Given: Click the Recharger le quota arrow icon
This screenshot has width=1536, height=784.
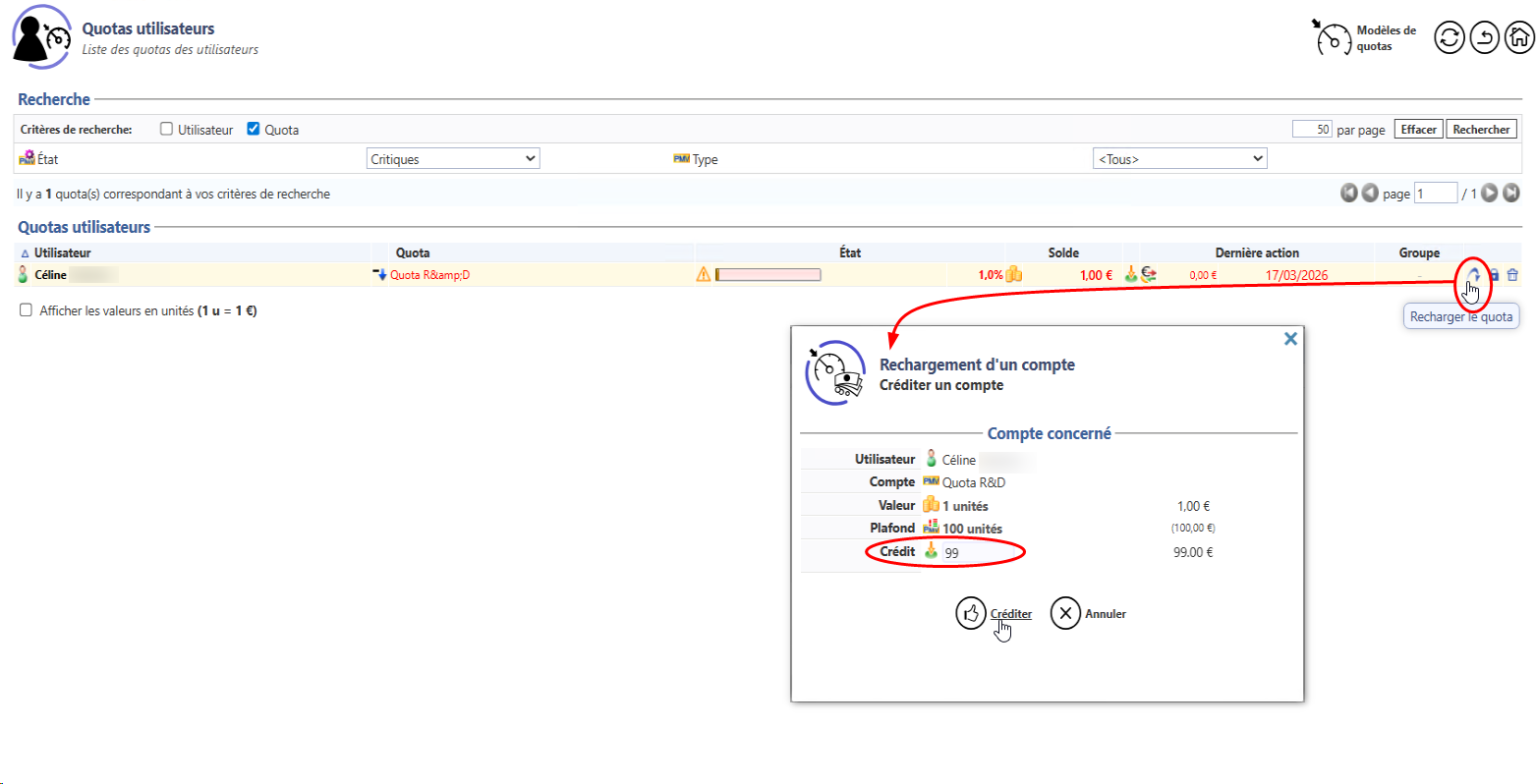Looking at the screenshot, I should click(x=1474, y=275).
